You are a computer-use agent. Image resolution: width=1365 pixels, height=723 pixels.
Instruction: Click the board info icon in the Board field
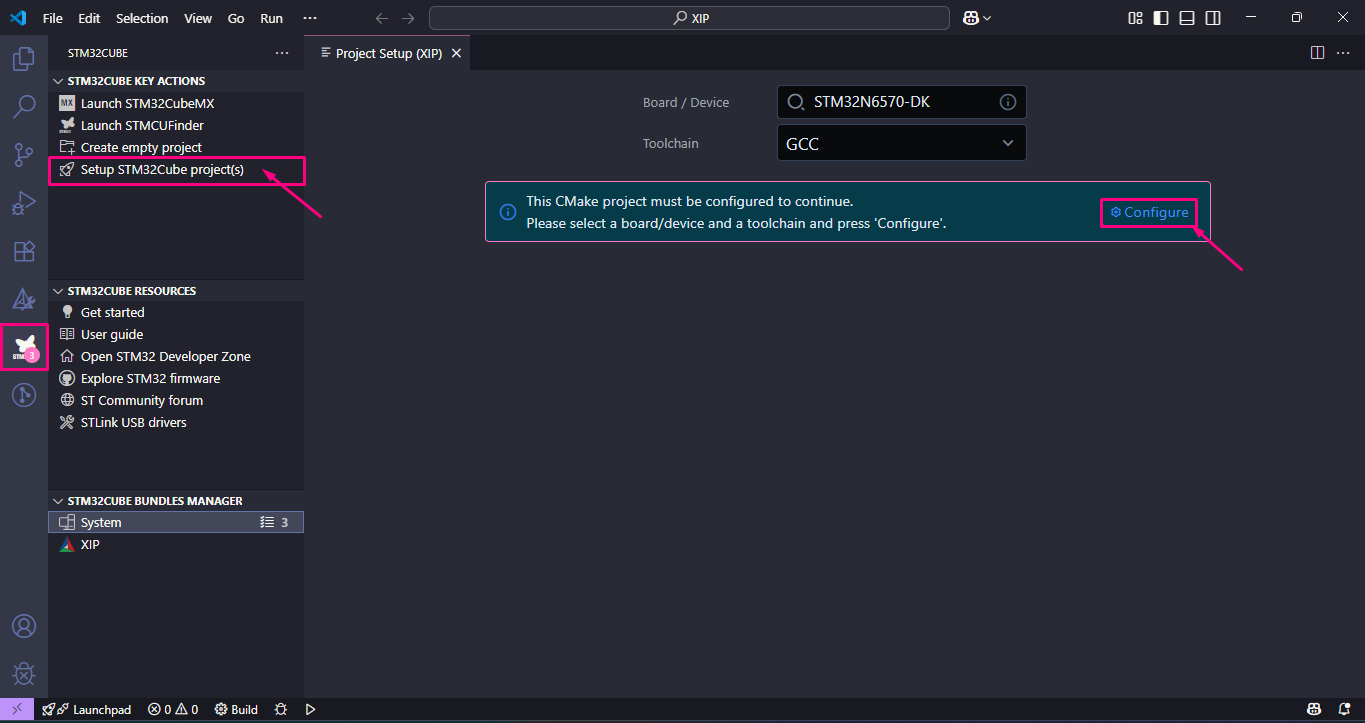click(x=1008, y=102)
